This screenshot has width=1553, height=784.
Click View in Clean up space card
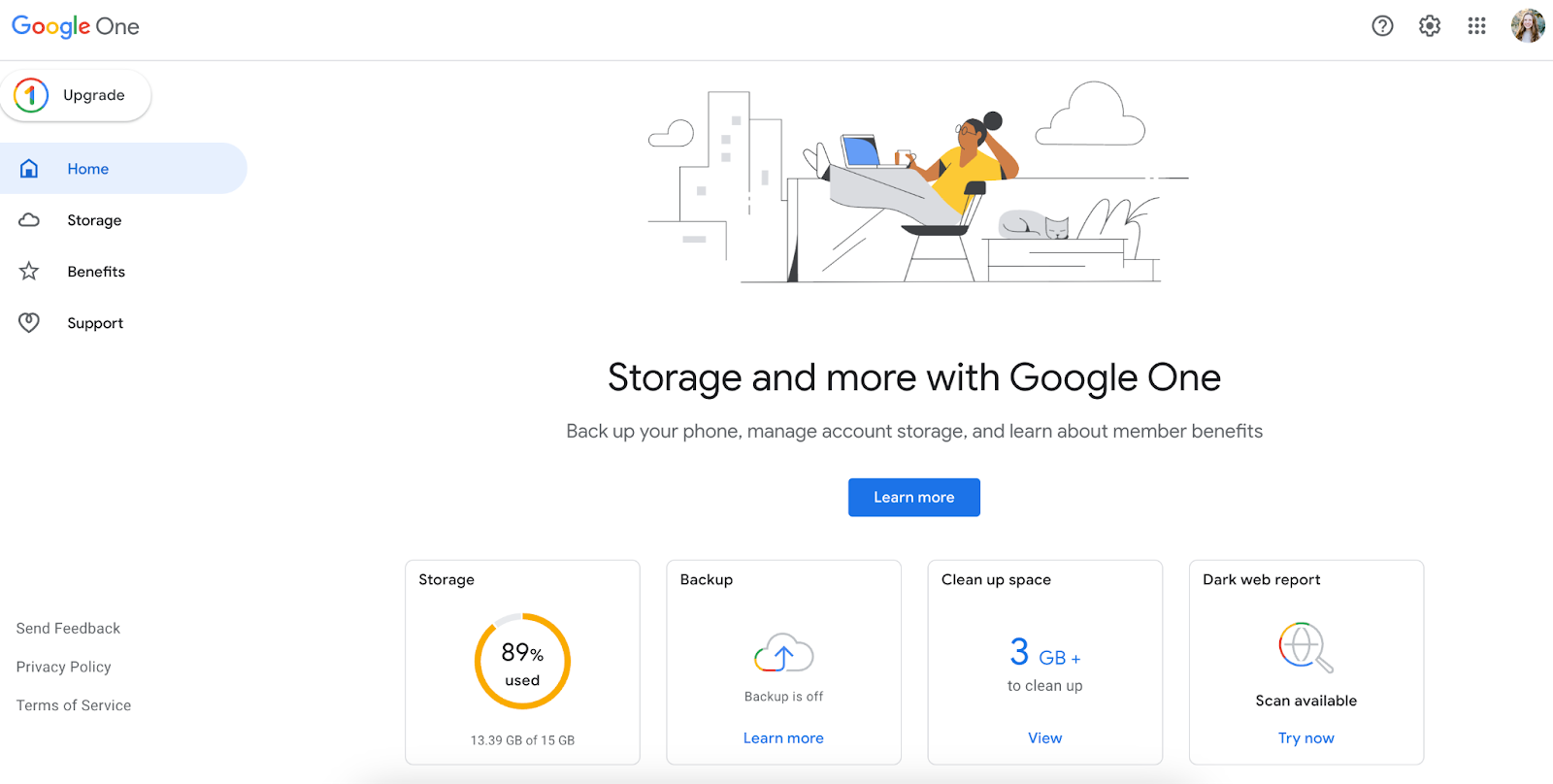tap(1045, 738)
